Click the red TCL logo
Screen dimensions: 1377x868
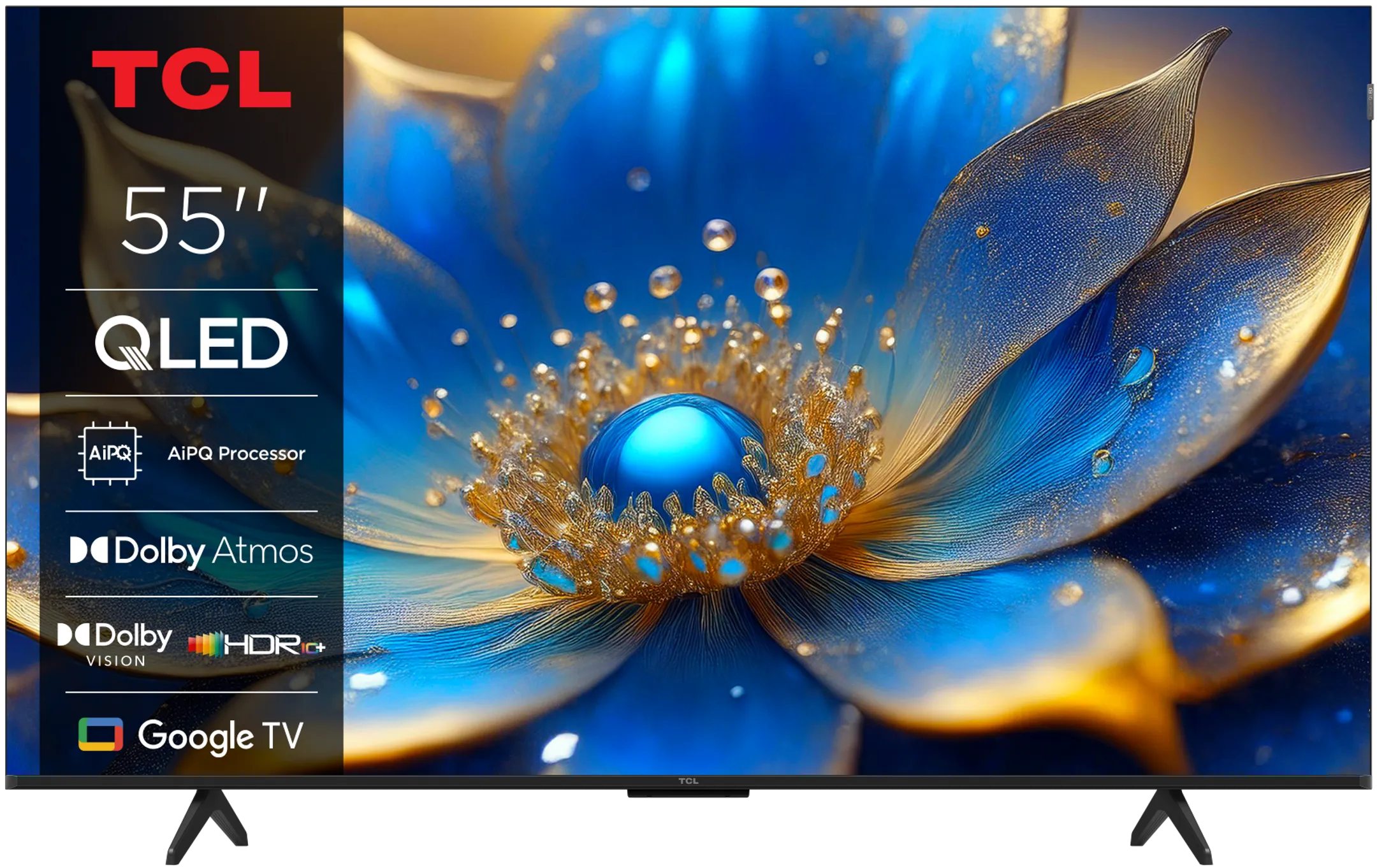pos(191,79)
